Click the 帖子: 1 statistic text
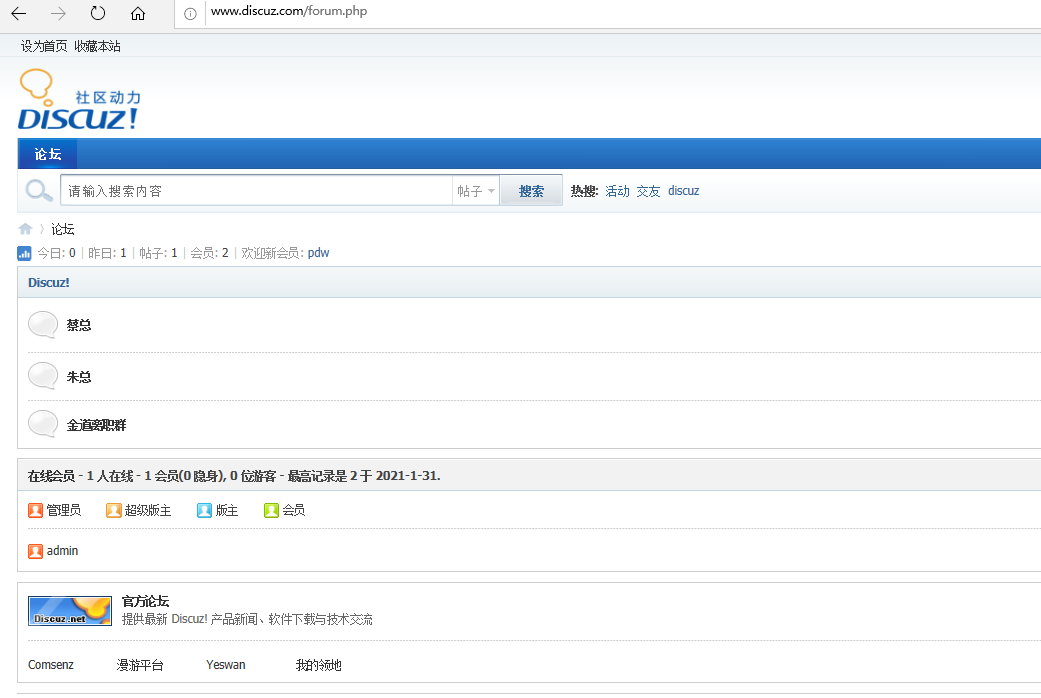The width and height of the screenshot is (1041, 698). (x=158, y=253)
